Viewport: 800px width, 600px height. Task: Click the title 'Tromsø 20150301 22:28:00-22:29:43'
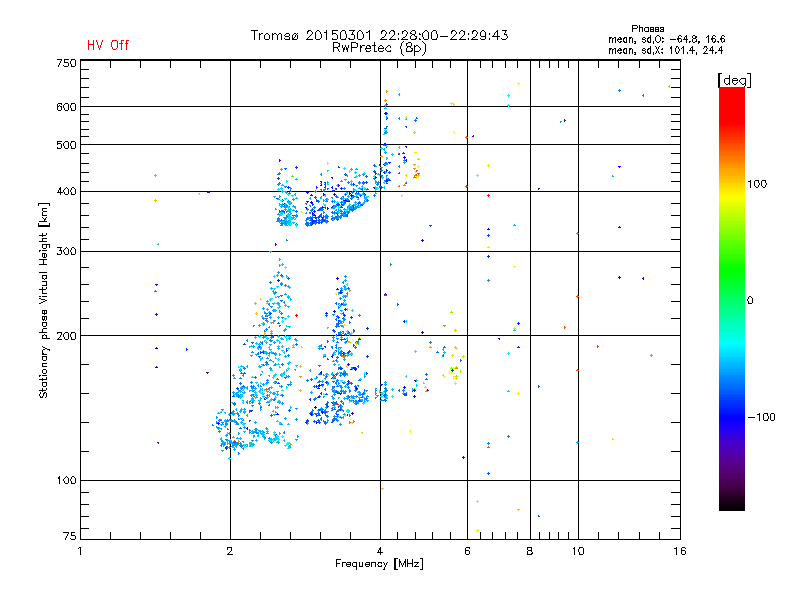pos(379,35)
